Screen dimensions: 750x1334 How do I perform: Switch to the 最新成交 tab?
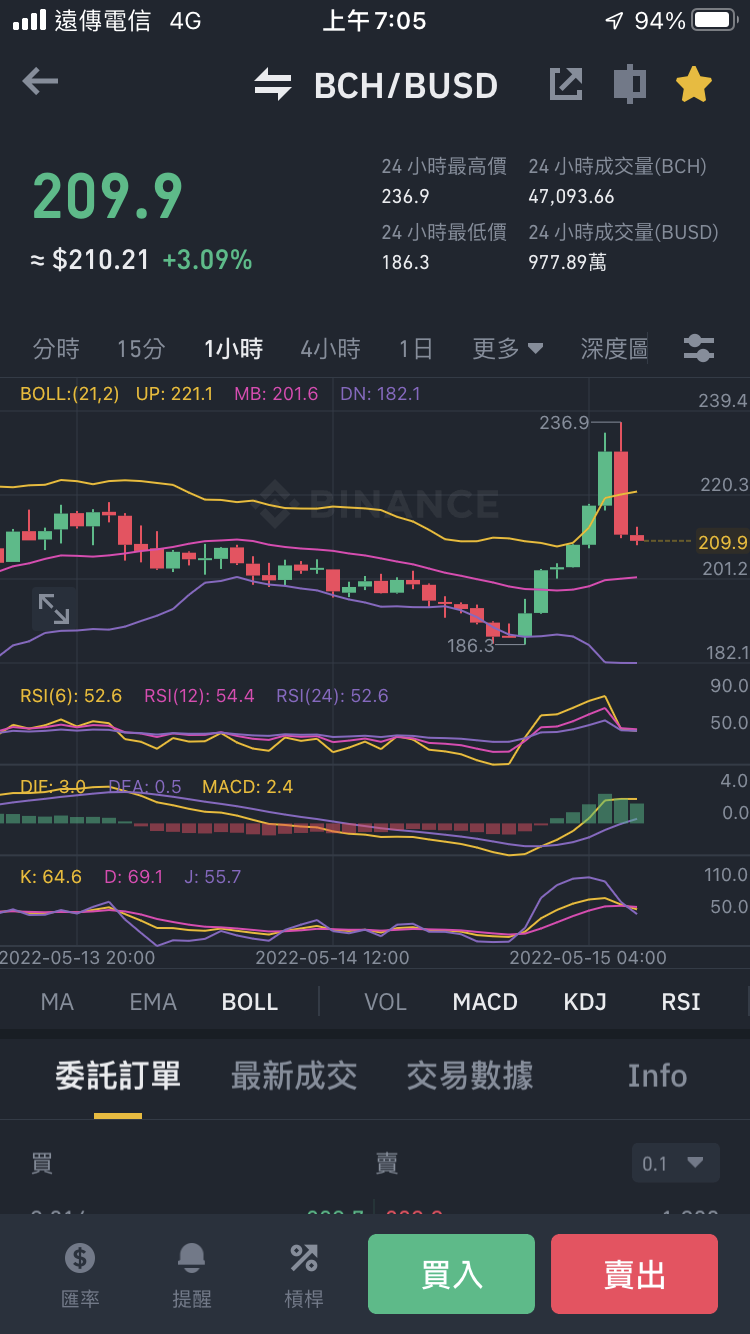[x=294, y=1076]
